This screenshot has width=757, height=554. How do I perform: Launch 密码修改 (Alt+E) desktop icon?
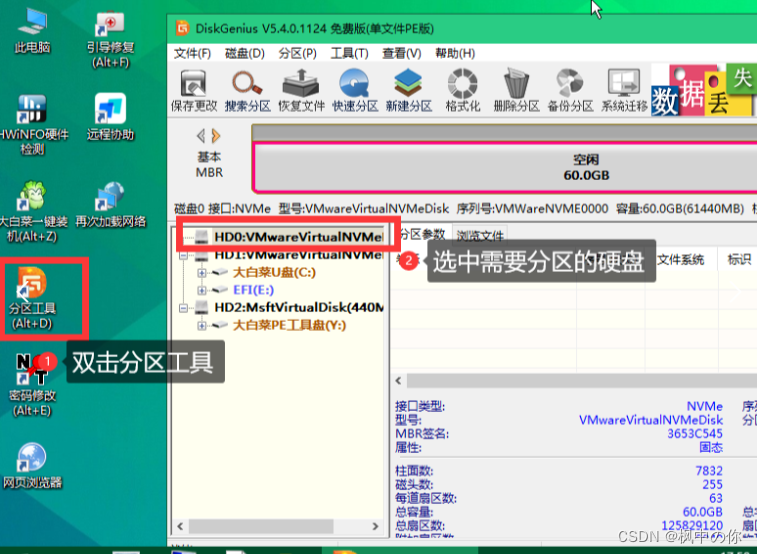click(x=32, y=385)
